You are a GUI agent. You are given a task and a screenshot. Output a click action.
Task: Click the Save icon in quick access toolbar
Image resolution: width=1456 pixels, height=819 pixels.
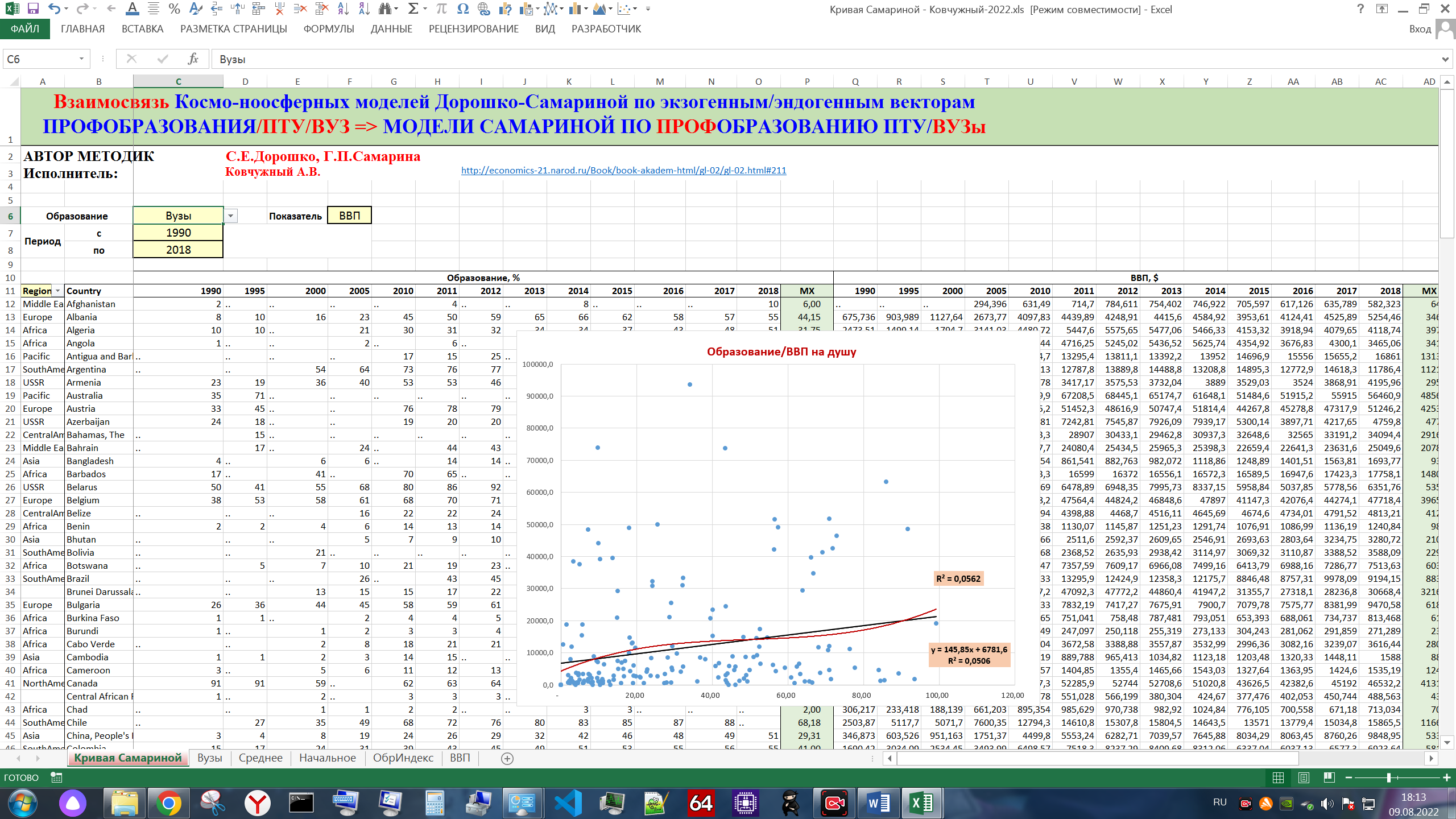[x=33, y=9]
